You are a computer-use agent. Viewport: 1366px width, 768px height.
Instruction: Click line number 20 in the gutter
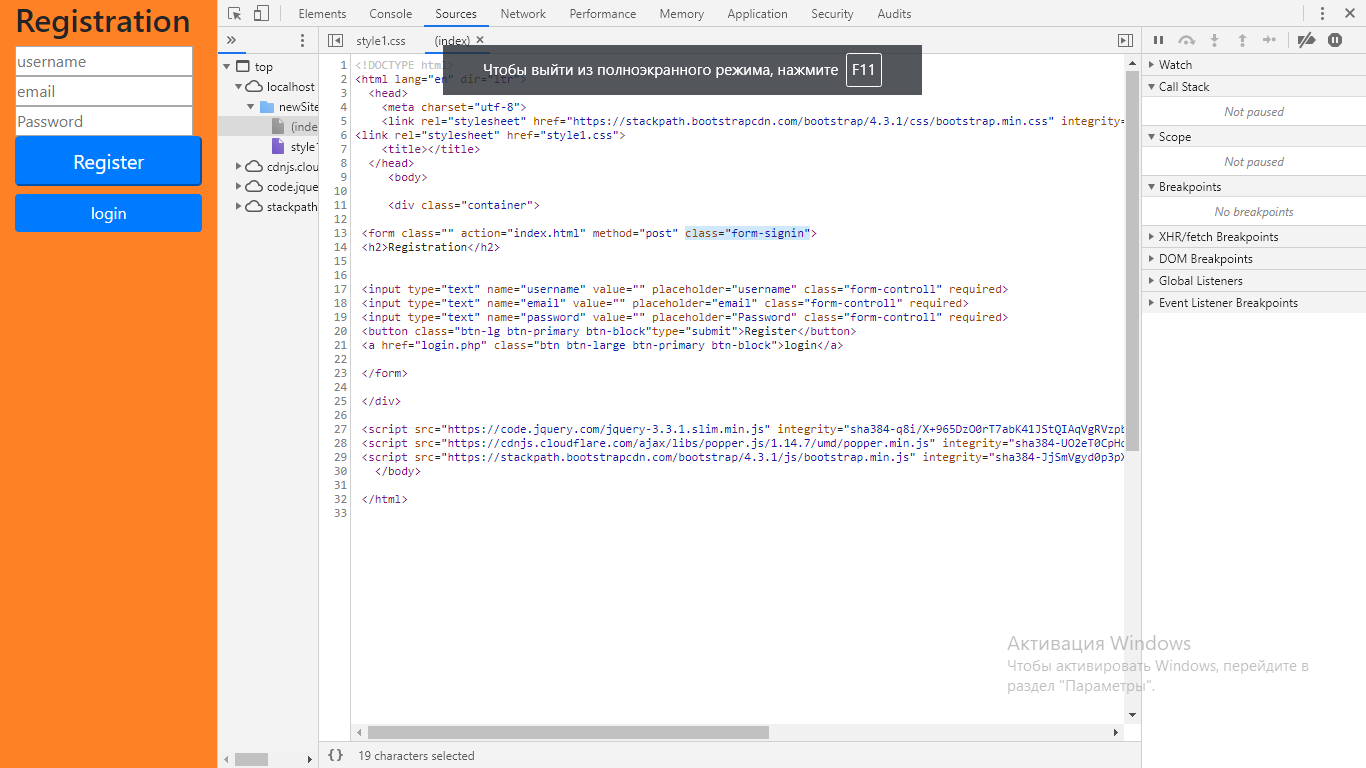click(340, 331)
